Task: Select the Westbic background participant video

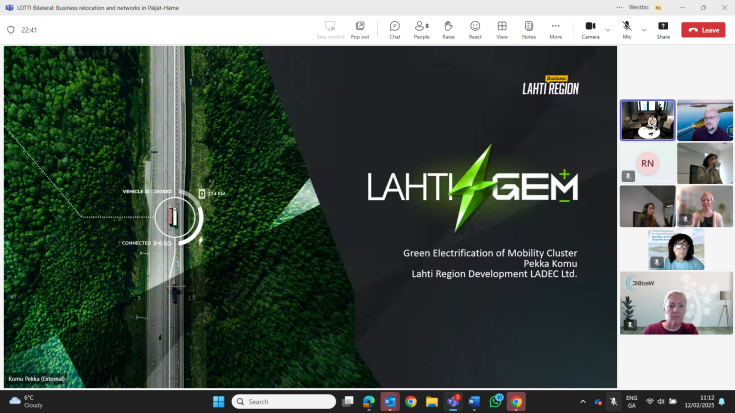Action: click(x=676, y=303)
